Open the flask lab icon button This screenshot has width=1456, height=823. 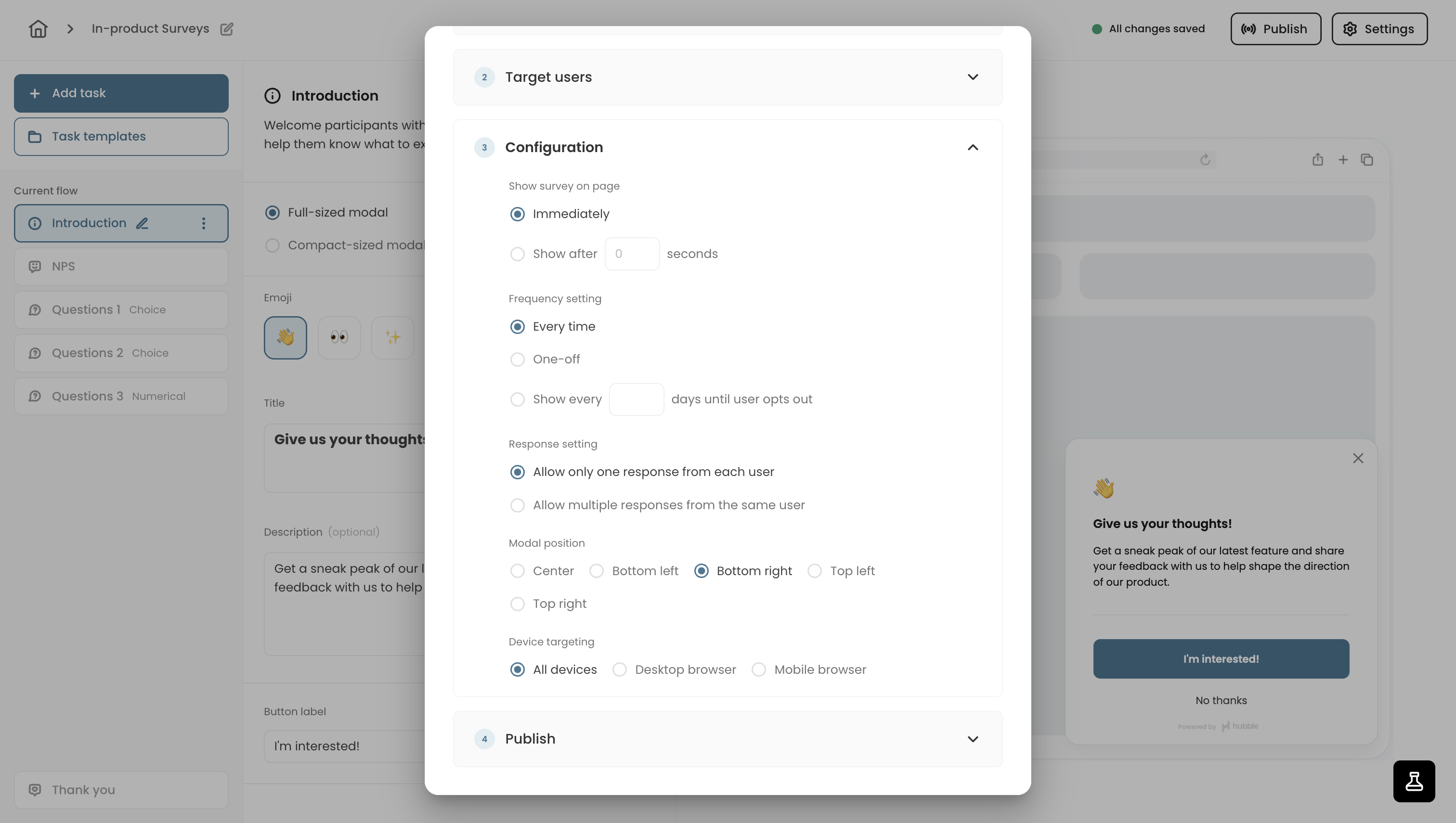click(x=1414, y=781)
